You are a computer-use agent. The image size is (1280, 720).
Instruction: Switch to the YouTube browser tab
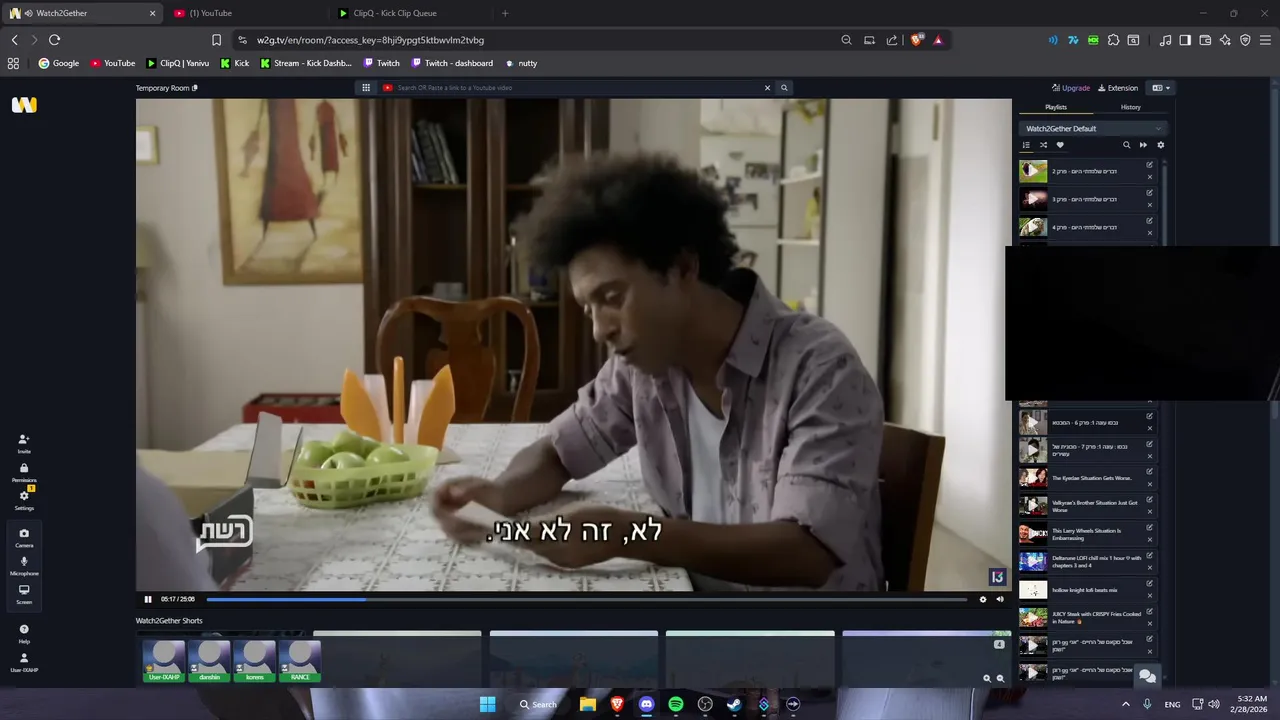tap(245, 13)
